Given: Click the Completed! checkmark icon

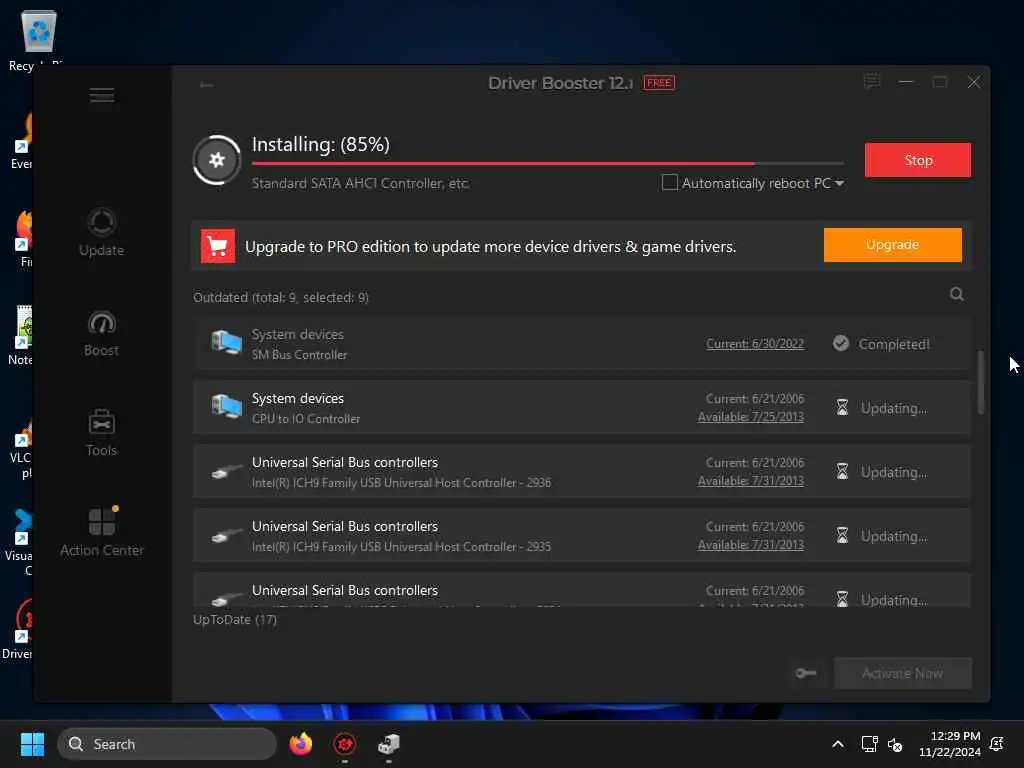Looking at the screenshot, I should (x=840, y=343).
